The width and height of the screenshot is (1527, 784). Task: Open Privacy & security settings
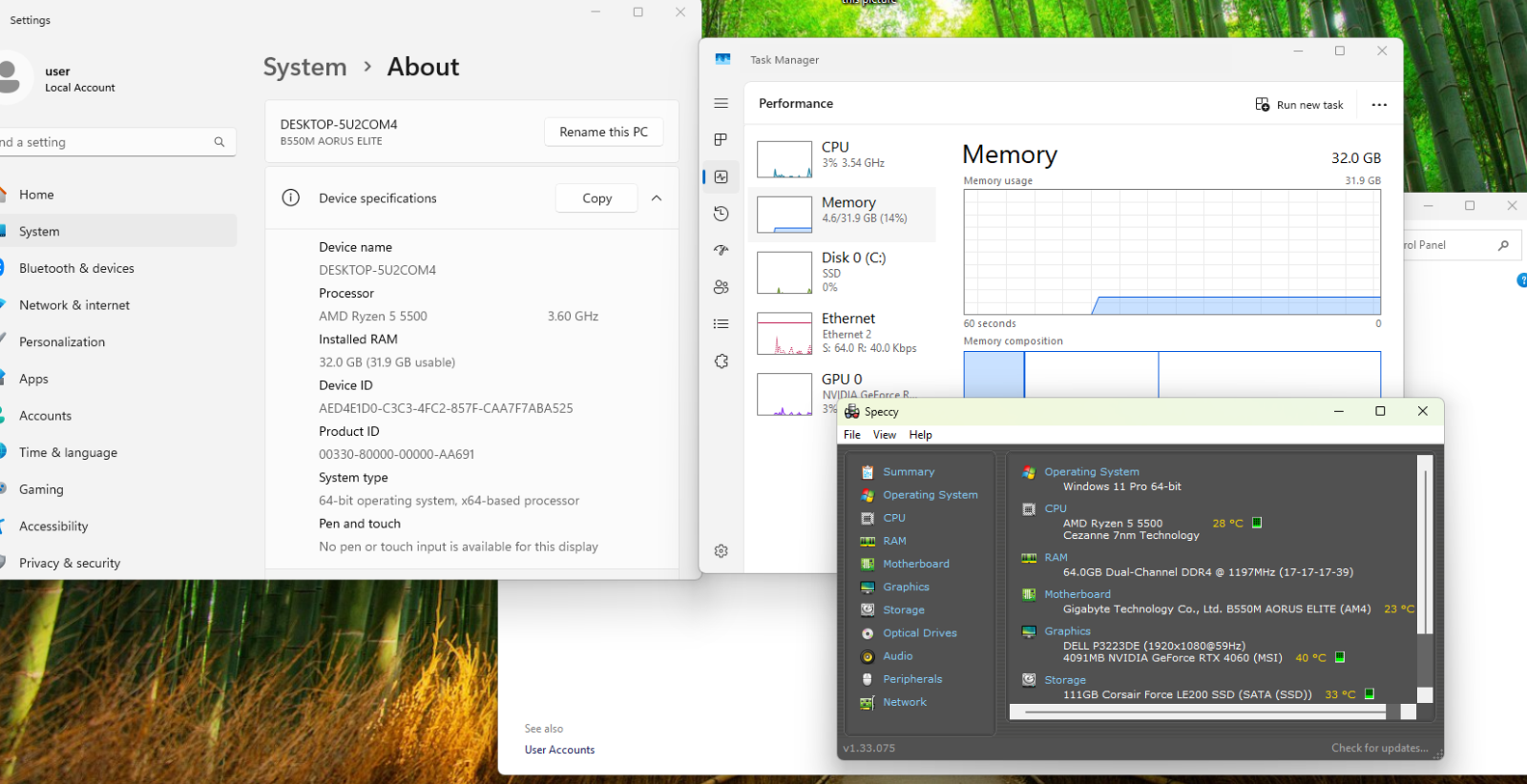[118, 563]
